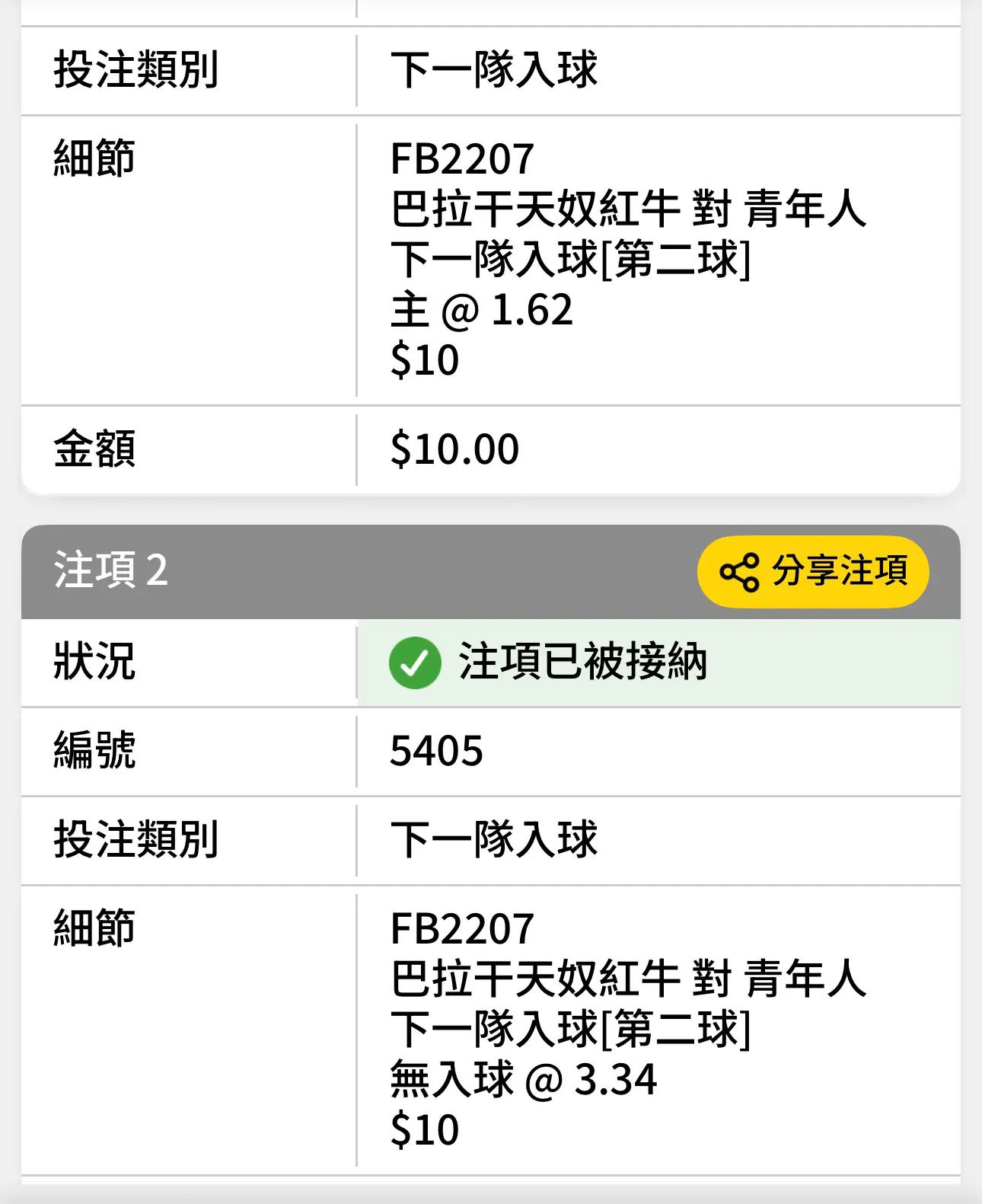Select the 注項 2 header bar
The height and width of the screenshot is (1204, 982).
(491, 571)
